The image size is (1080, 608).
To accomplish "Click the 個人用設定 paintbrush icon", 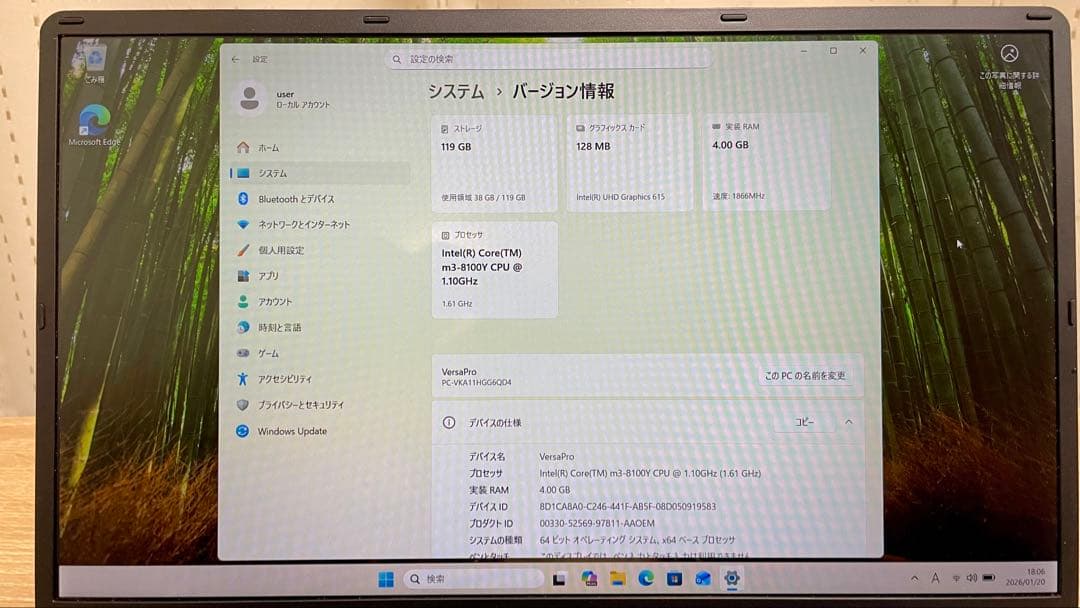I will 241,251.
